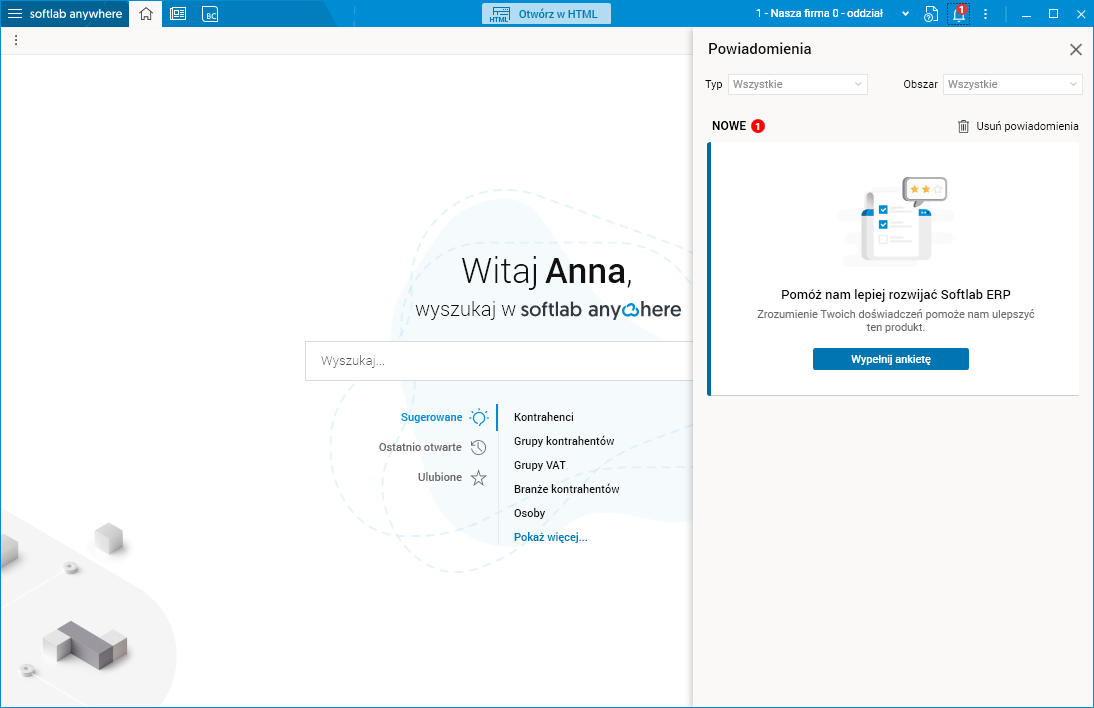Screen dimensions: 1094x708
Task: Select the Sugerowane tab
Action: coord(431,417)
